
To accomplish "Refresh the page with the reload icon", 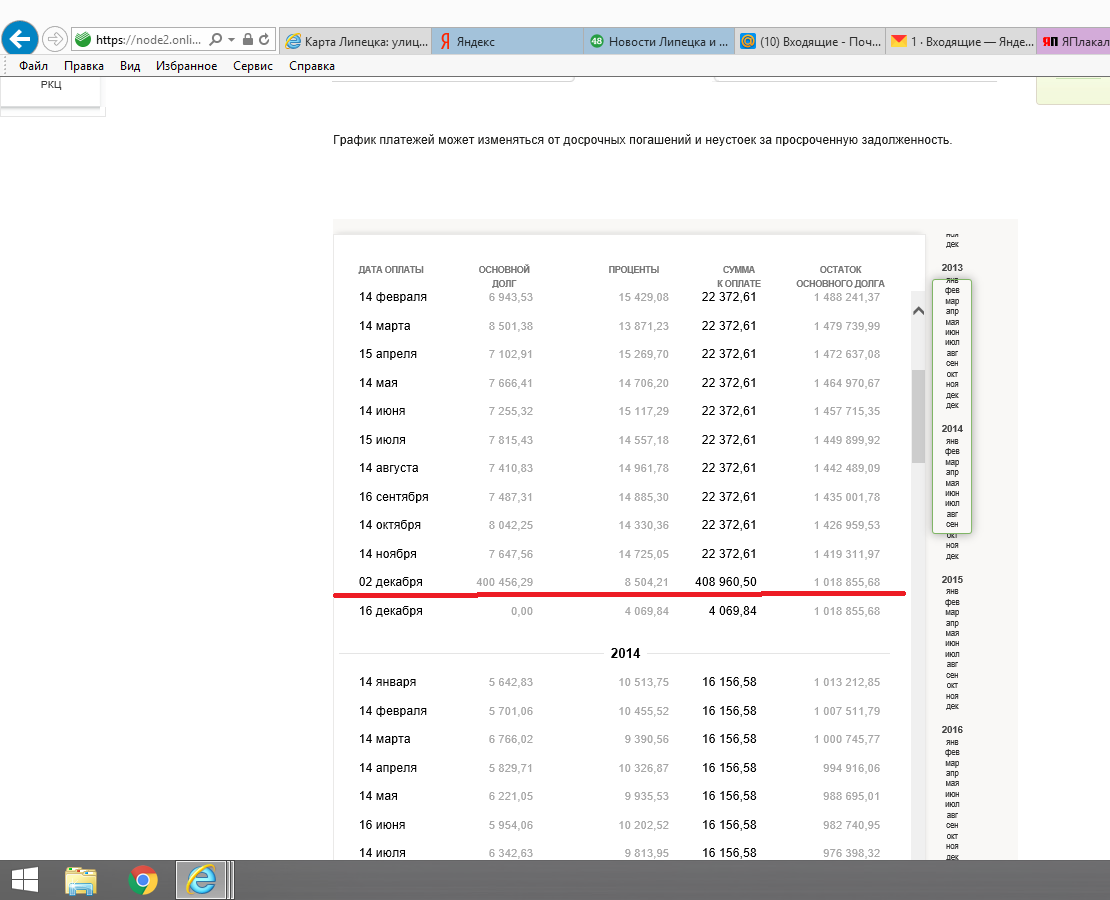I will [x=264, y=40].
